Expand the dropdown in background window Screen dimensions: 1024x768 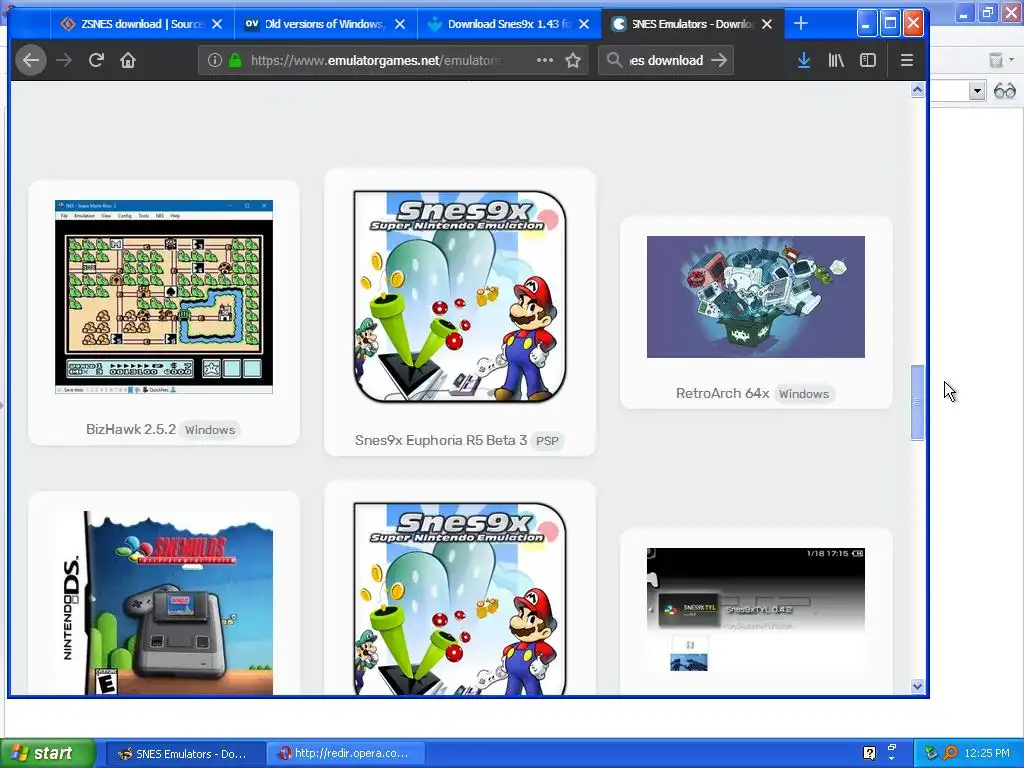coord(977,91)
